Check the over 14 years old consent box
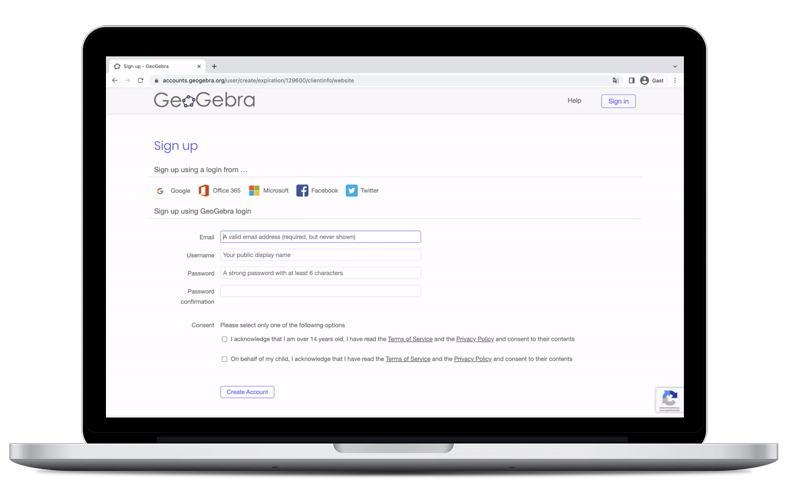Viewport: 800px width, 500px height. pos(224,339)
